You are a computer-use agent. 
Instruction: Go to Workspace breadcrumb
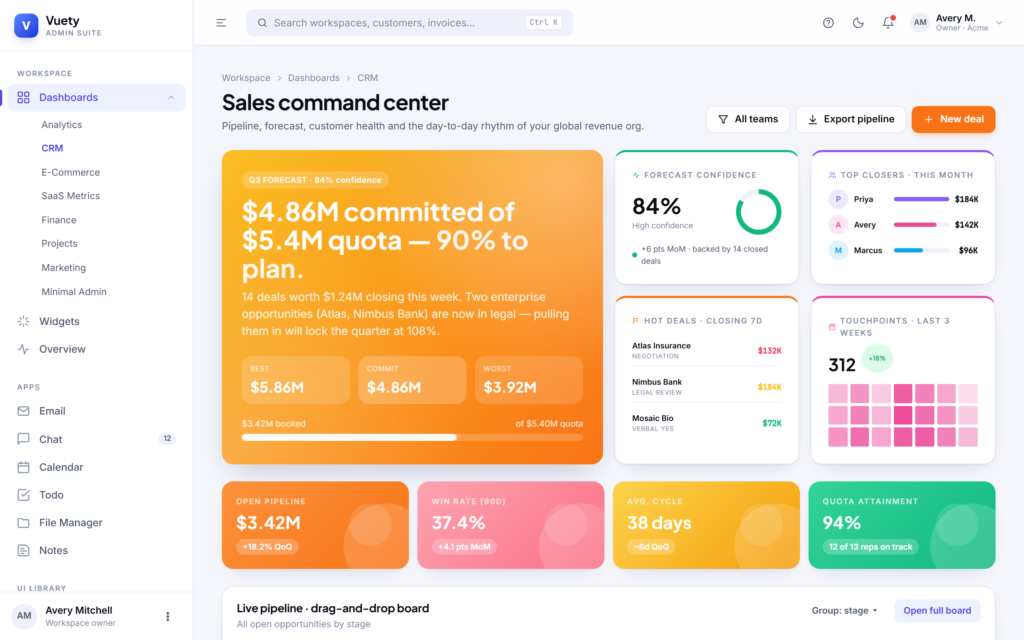click(246, 78)
